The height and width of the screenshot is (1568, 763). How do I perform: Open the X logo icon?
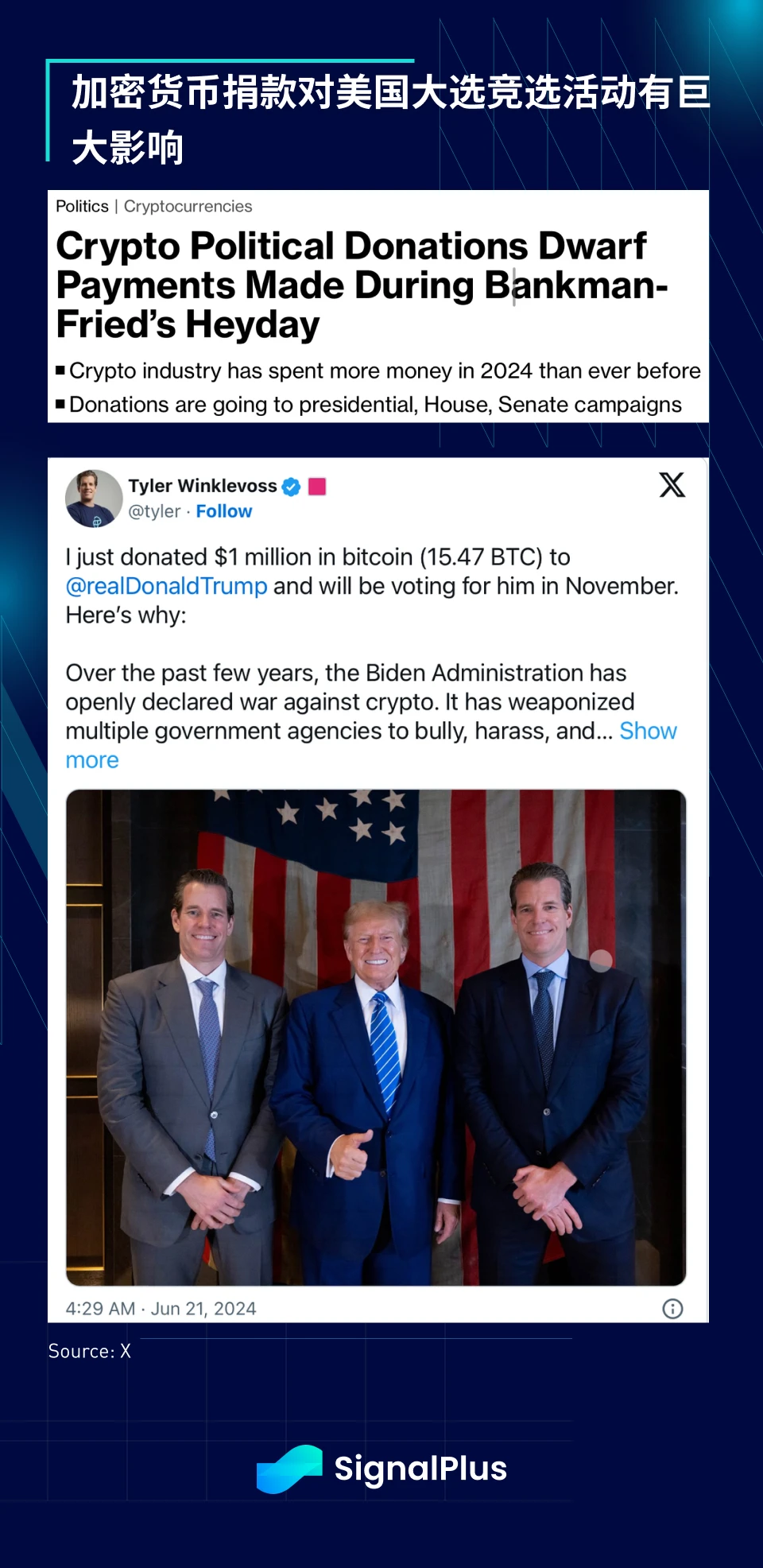tap(672, 484)
